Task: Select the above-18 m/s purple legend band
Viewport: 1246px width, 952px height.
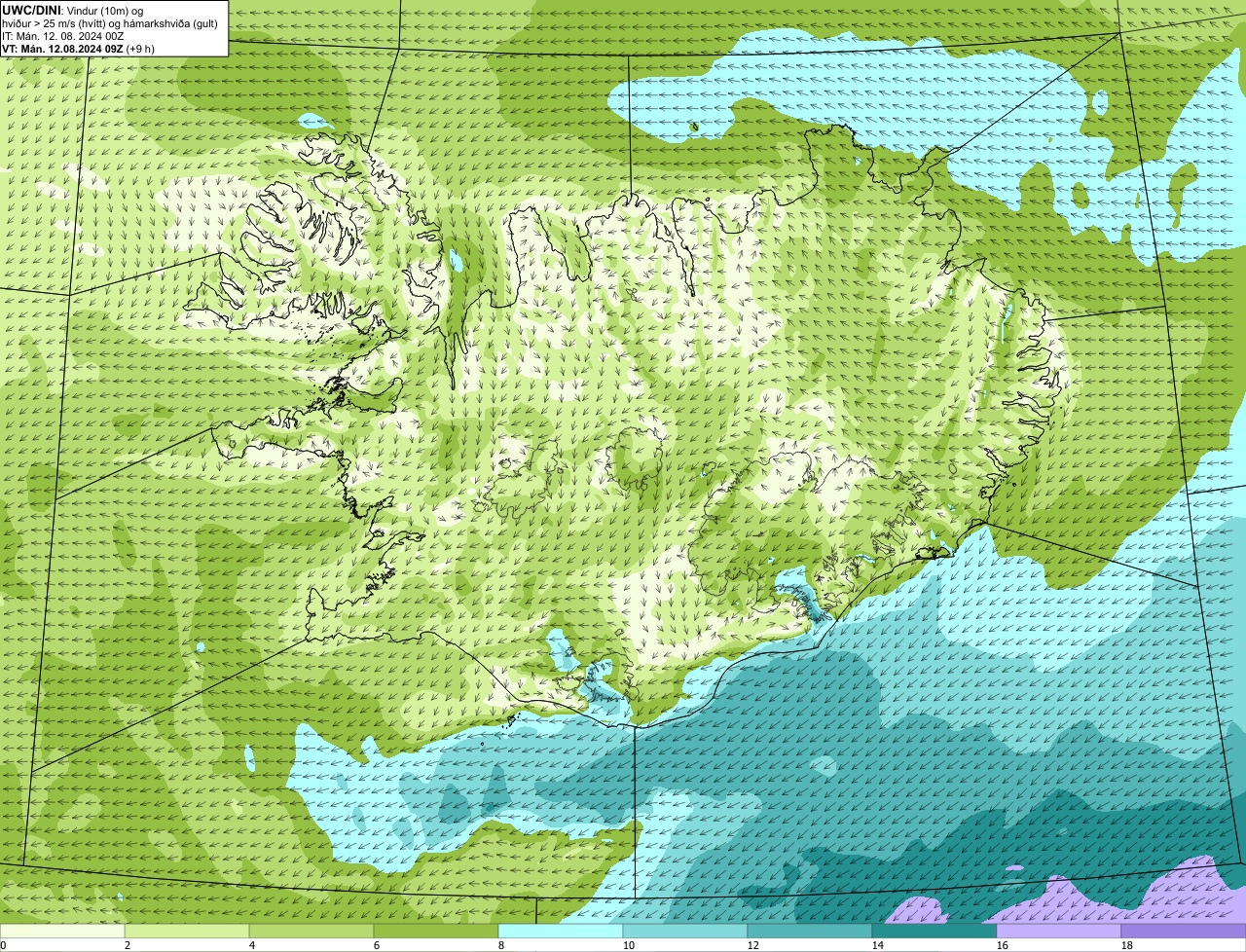Action: [1184, 931]
